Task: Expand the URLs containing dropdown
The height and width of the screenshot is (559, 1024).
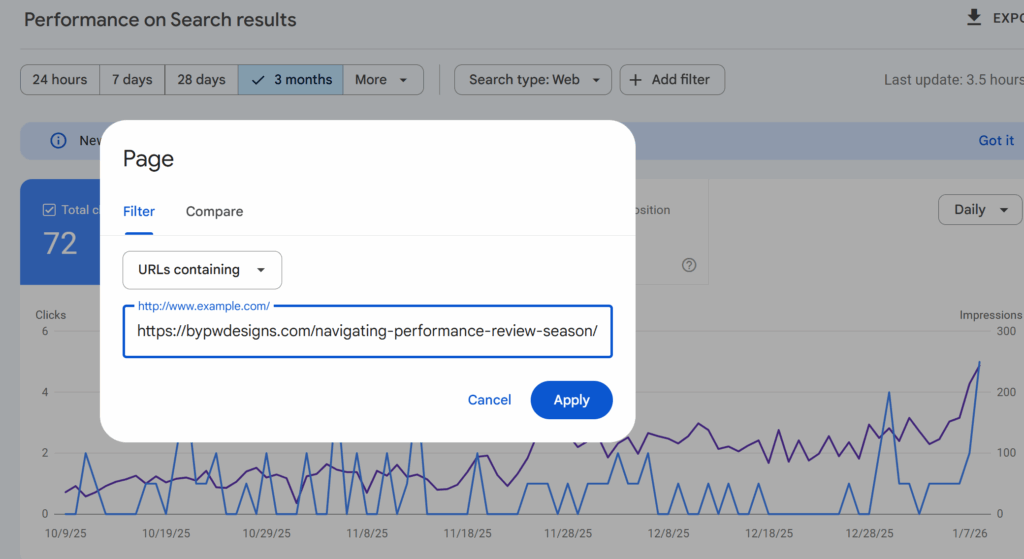Action: pyautogui.click(x=202, y=270)
